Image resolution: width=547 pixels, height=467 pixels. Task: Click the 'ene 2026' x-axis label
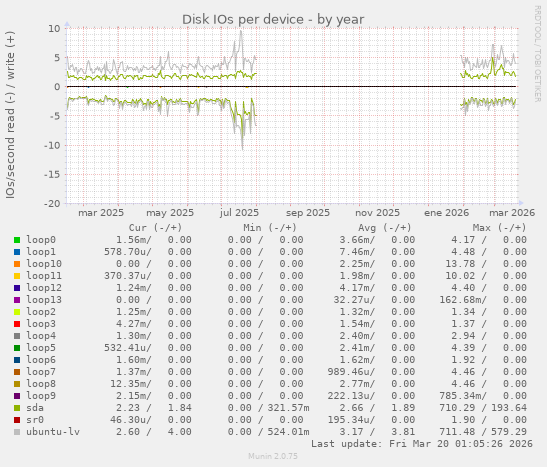tap(447, 213)
